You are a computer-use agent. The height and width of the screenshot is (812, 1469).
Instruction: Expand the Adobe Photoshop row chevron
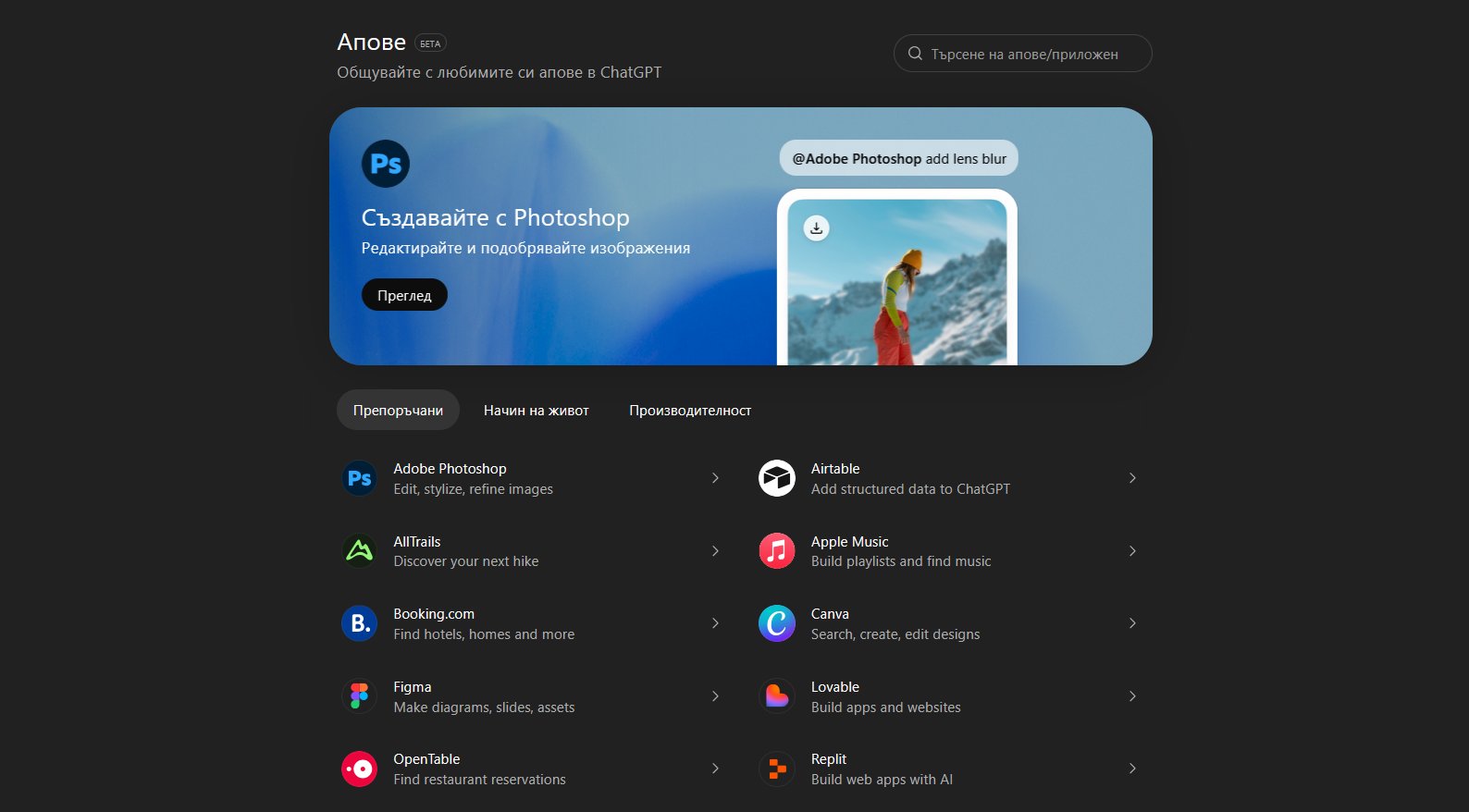[715, 478]
